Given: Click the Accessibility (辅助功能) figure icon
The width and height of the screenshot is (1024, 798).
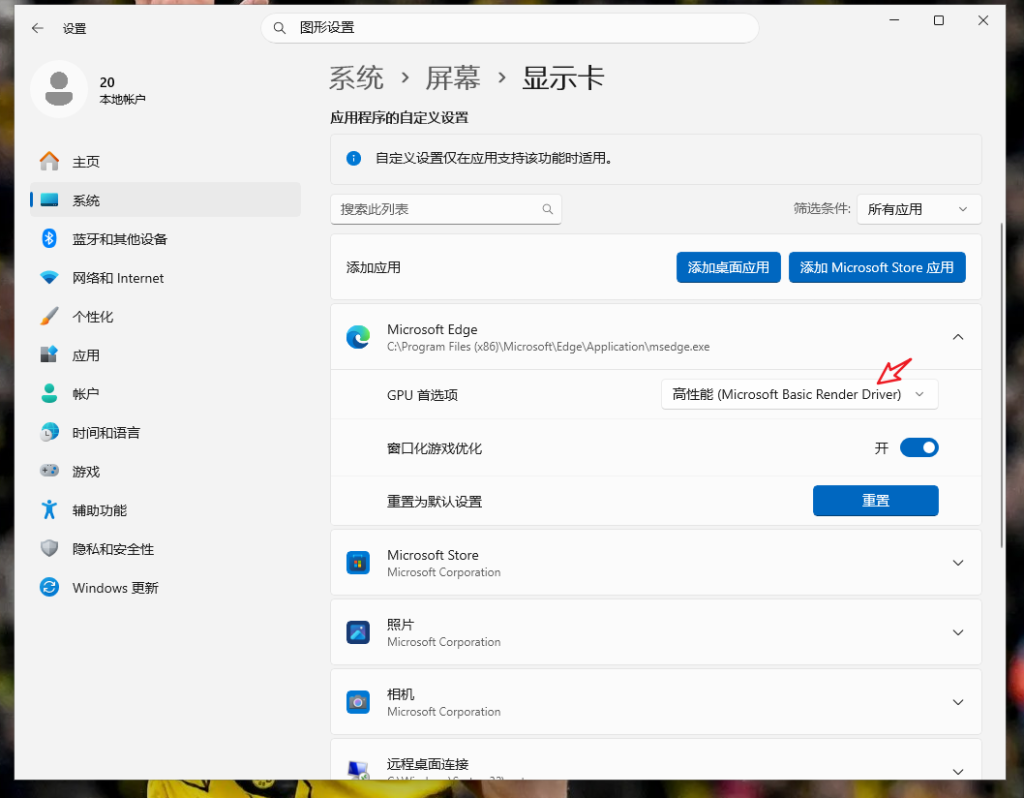Looking at the screenshot, I should [x=49, y=509].
